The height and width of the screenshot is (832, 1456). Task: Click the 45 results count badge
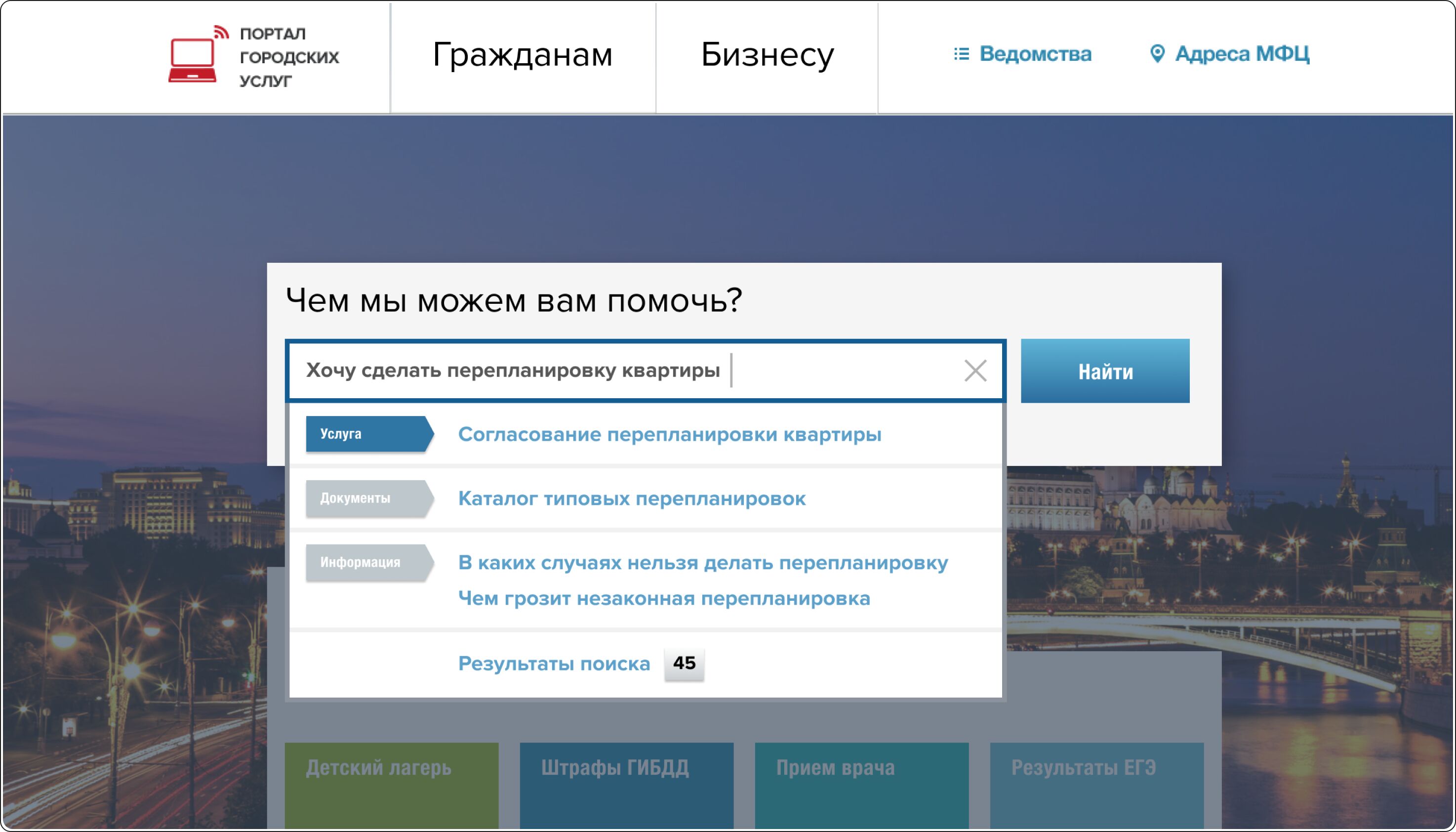pos(684,664)
